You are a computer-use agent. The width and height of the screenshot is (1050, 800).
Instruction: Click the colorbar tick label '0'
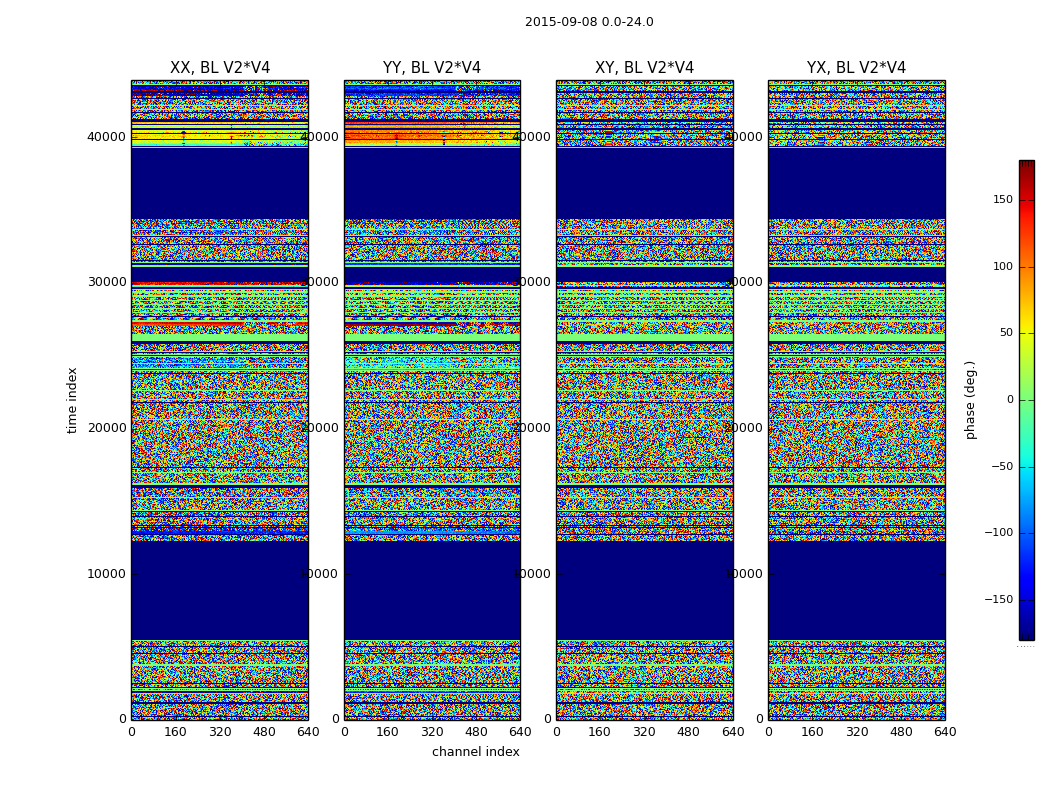point(1010,400)
